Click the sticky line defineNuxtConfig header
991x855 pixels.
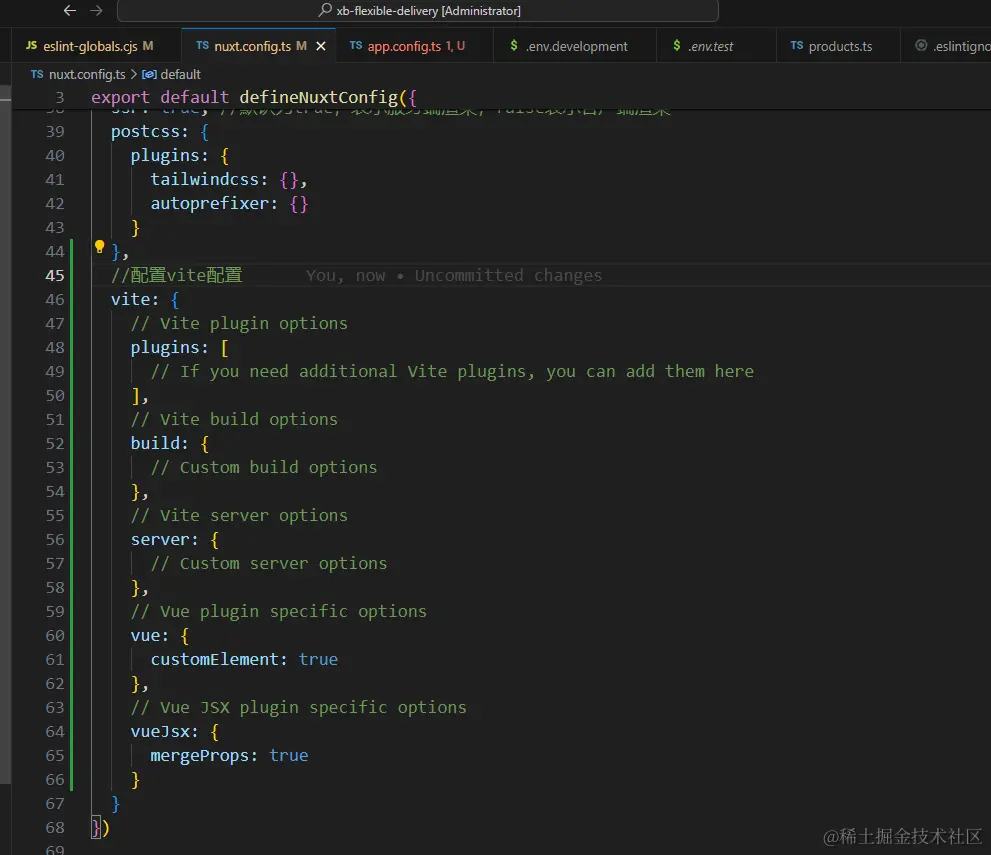point(253,97)
